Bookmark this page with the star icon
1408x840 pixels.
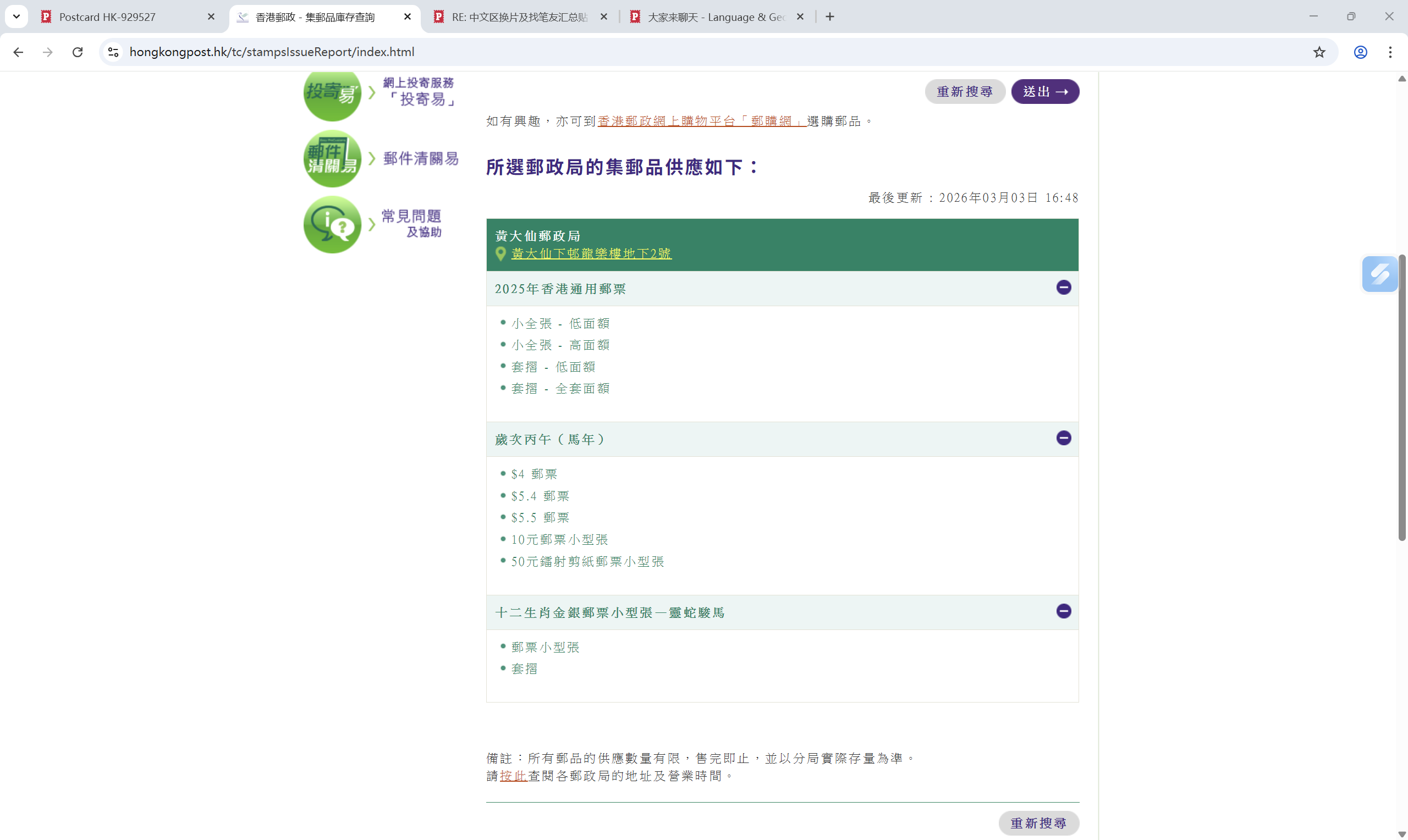pos(1319,52)
